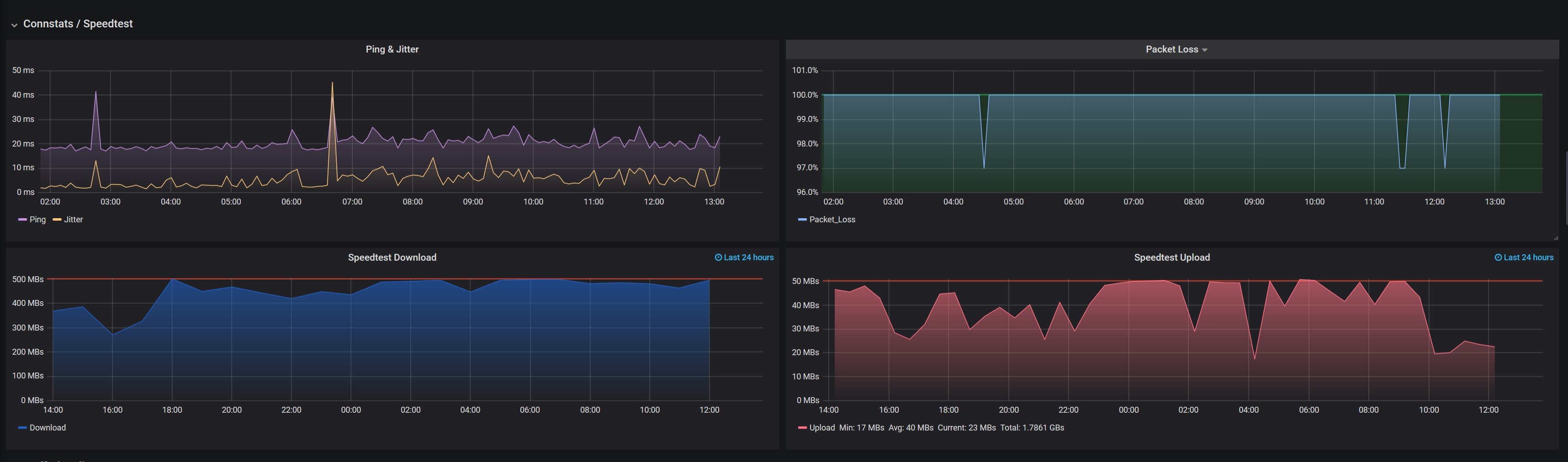Click the '50 MBs' axis label on Upload
This screenshot has height=462, width=1568.
[x=805, y=281]
